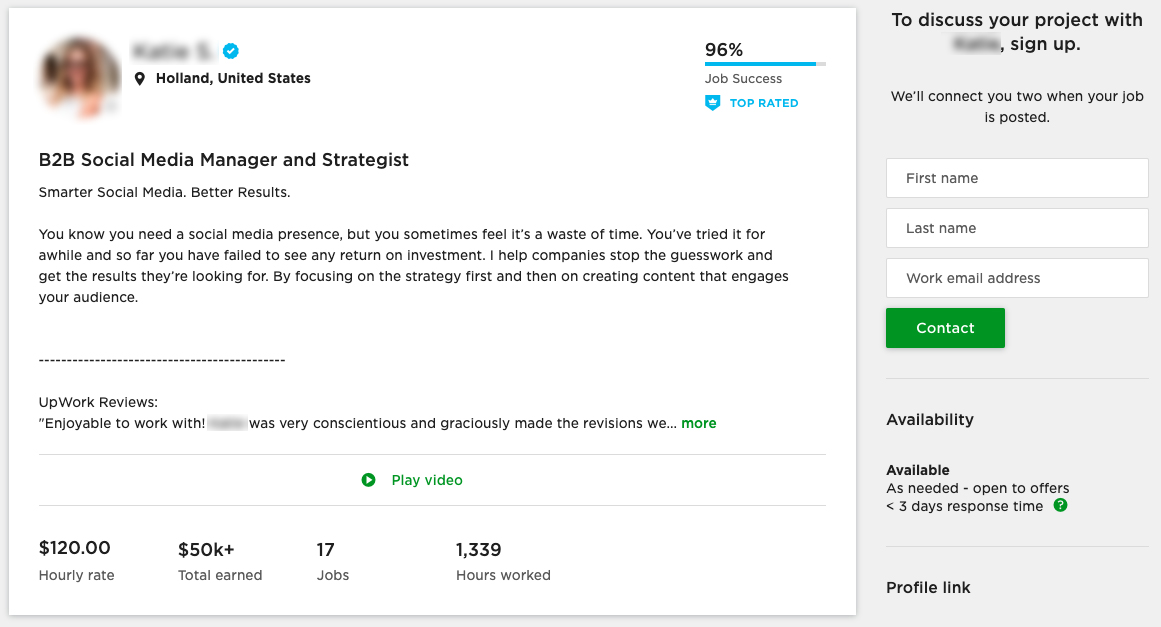Image resolution: width=1161 pixels, height=627 pixels.
Task: Click the green play video circle icon
Action: (369, 480)
